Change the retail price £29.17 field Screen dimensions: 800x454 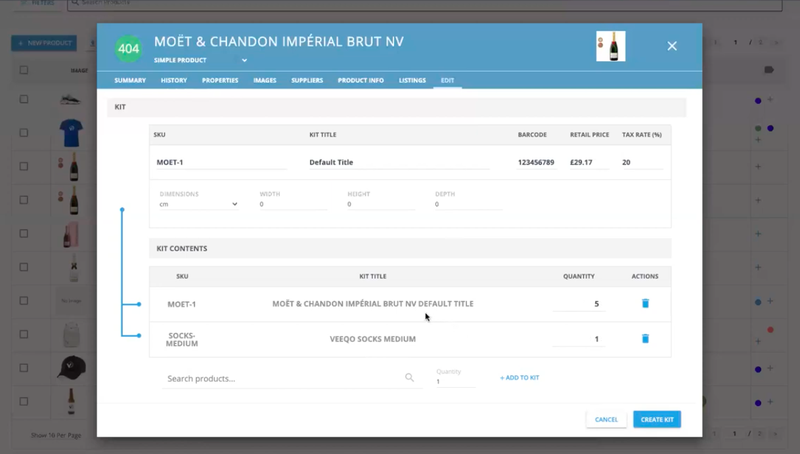tap(589, 162)
